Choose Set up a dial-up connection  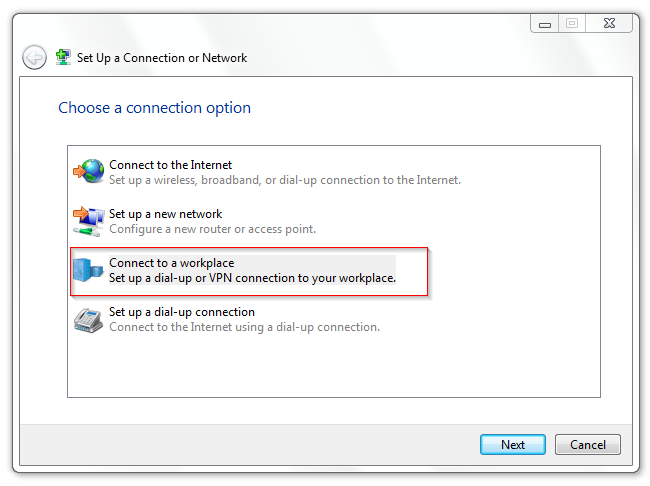[x=182, y=312]
